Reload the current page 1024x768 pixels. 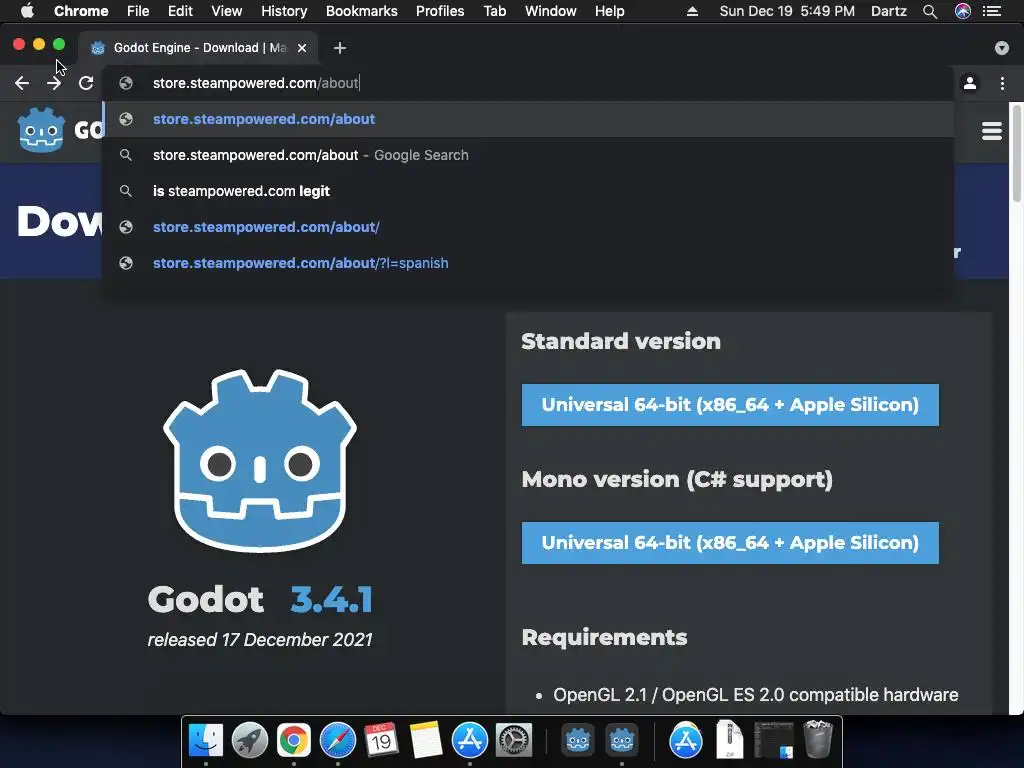point(86,83)
